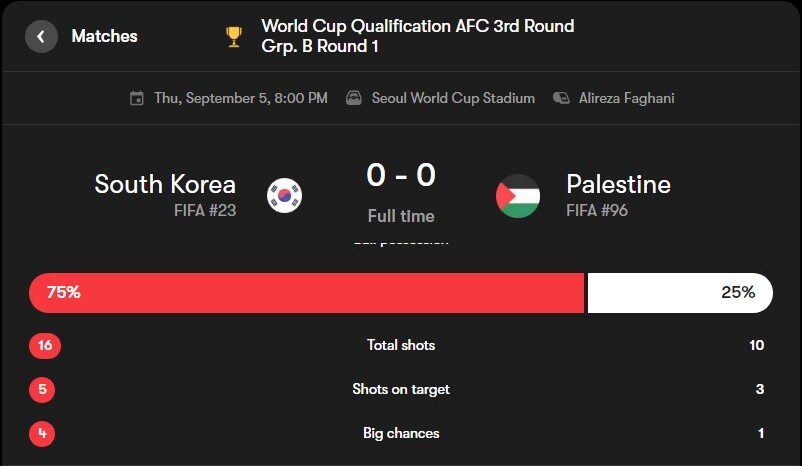Screen dimensions: 802x466
Task: Click the red 16 total shots badge
Action: [x=45, y=345]
